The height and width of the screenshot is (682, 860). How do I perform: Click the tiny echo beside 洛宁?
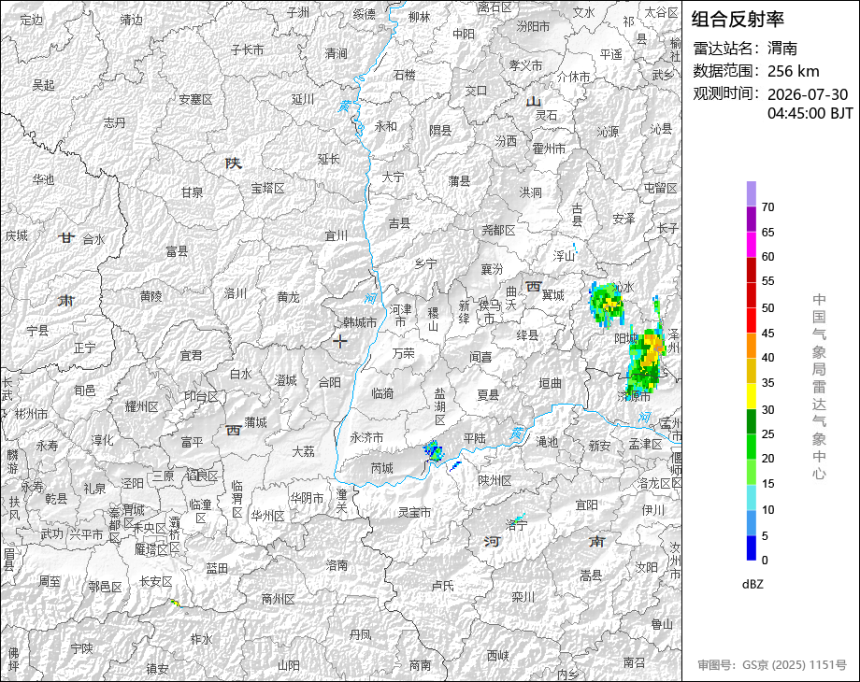coord(519,517)
